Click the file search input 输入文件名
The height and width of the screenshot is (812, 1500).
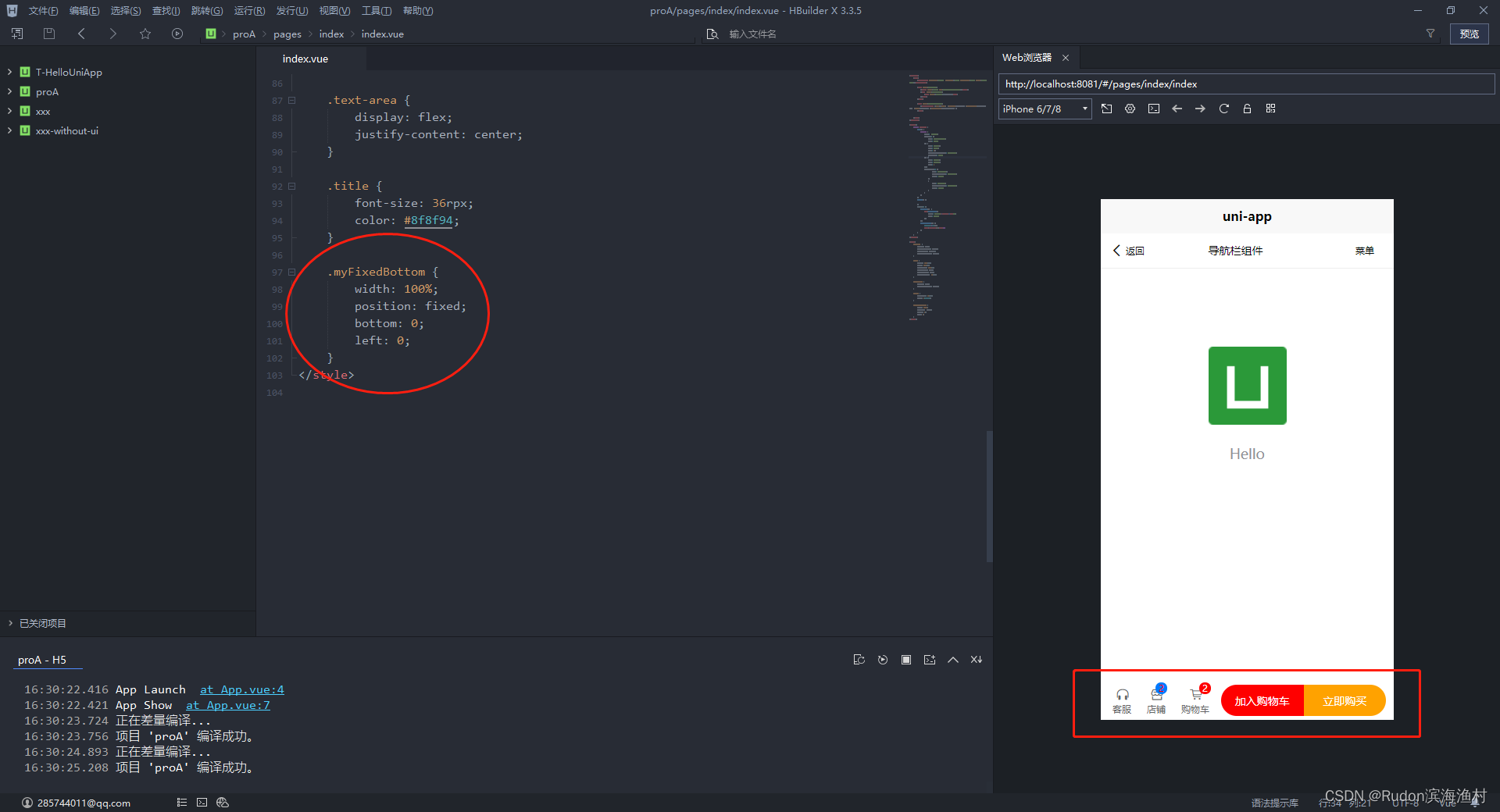pos(752,34)
